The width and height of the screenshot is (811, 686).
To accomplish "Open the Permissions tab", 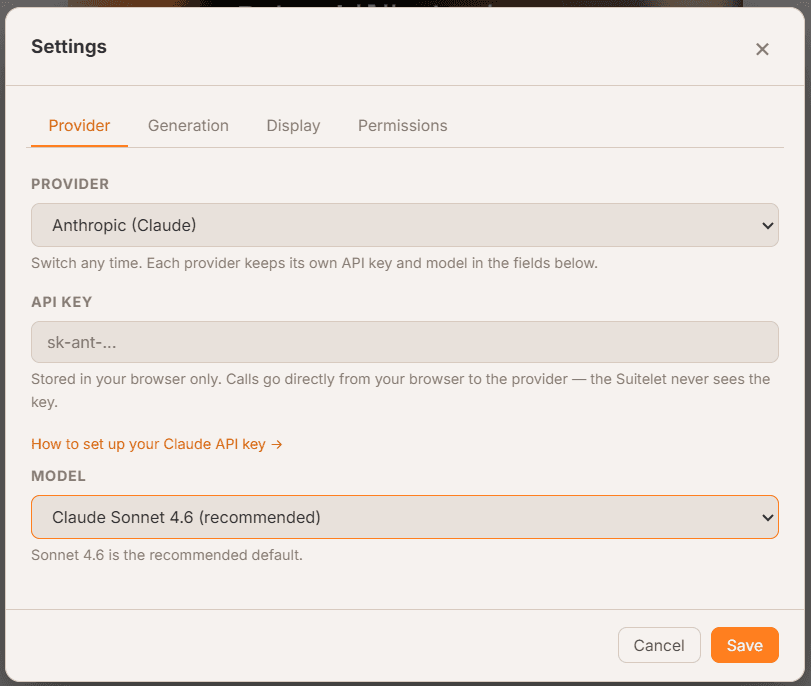I will click(402, 126).
